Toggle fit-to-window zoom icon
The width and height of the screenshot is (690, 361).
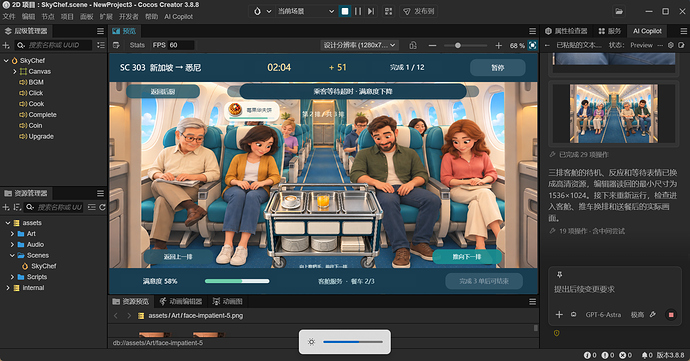(532, 45)
